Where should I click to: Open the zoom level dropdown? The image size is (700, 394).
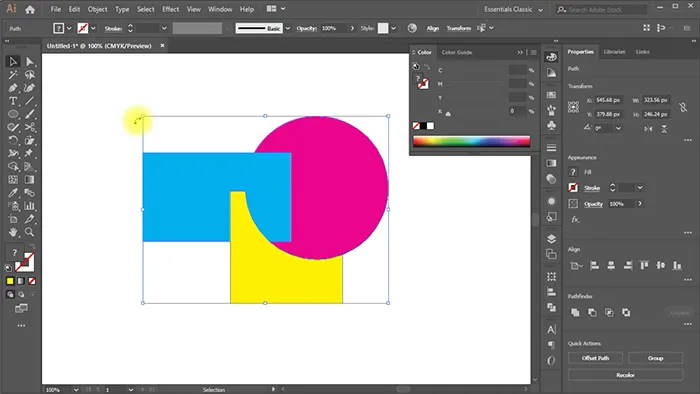point(76,390)
